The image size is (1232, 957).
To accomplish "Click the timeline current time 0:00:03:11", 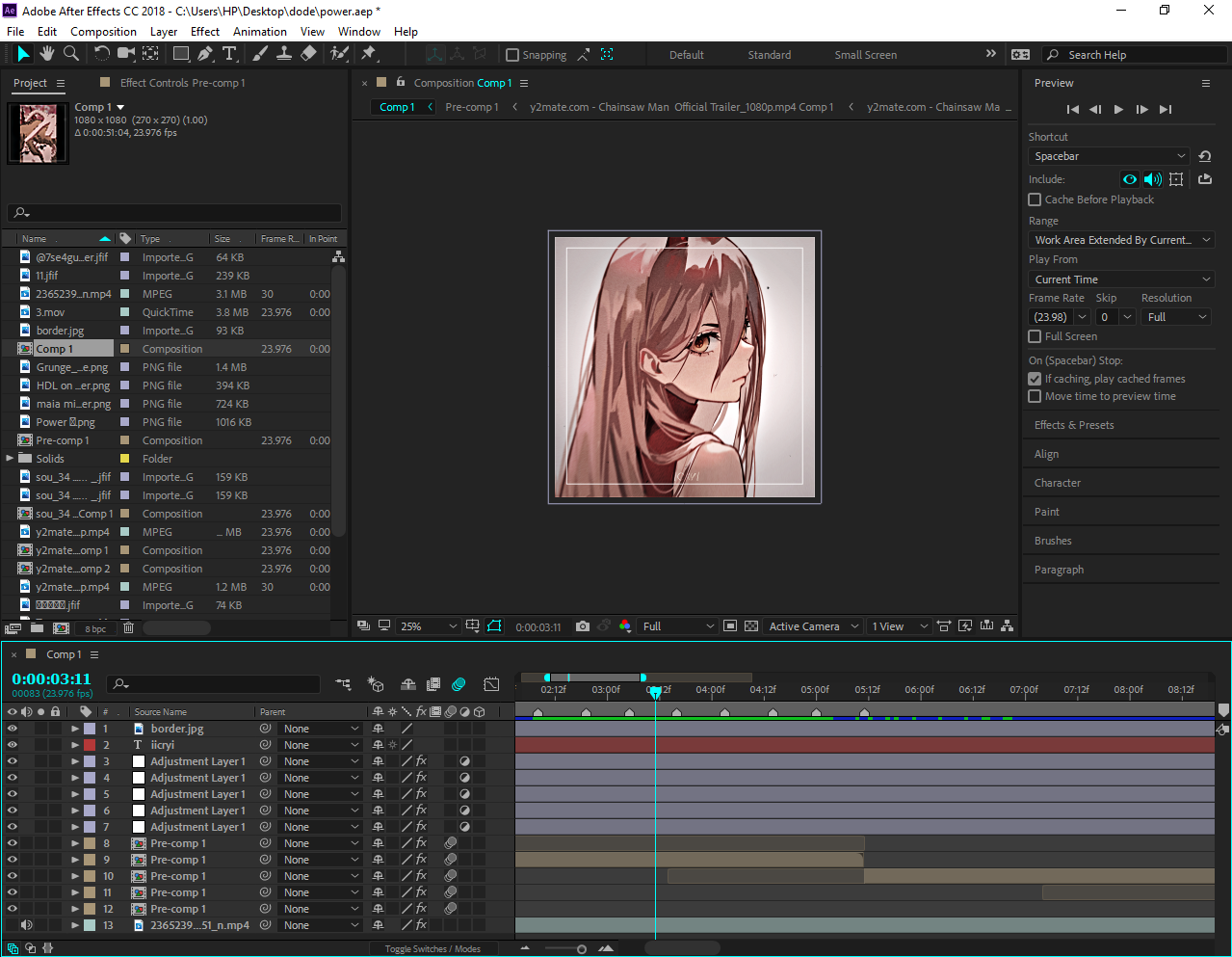I will click(51, 678).
